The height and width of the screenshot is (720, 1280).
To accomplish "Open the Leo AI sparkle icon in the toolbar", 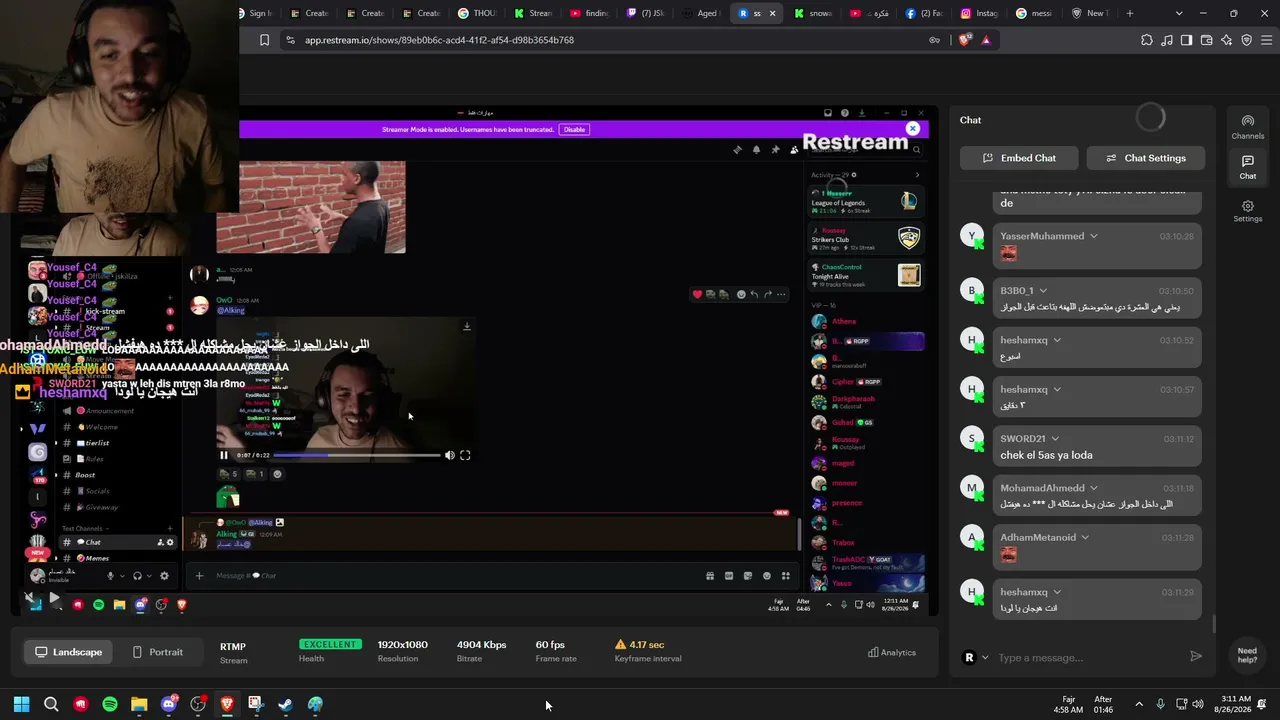I will pos(1226,40).
